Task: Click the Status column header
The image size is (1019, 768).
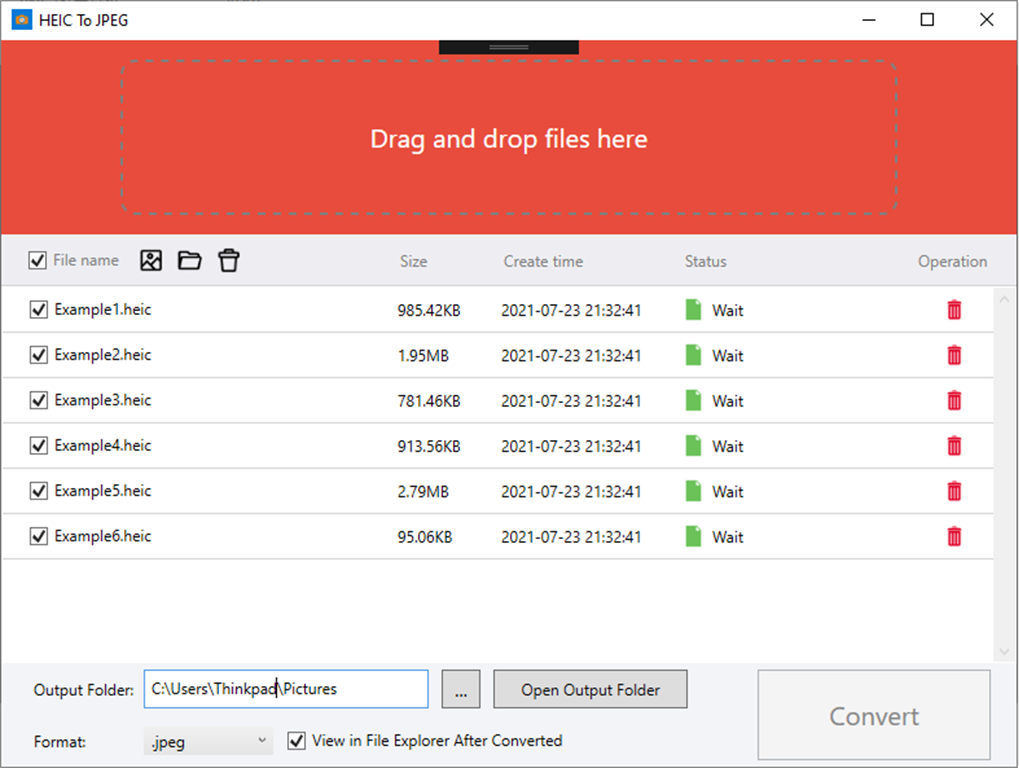Action: 705,261
